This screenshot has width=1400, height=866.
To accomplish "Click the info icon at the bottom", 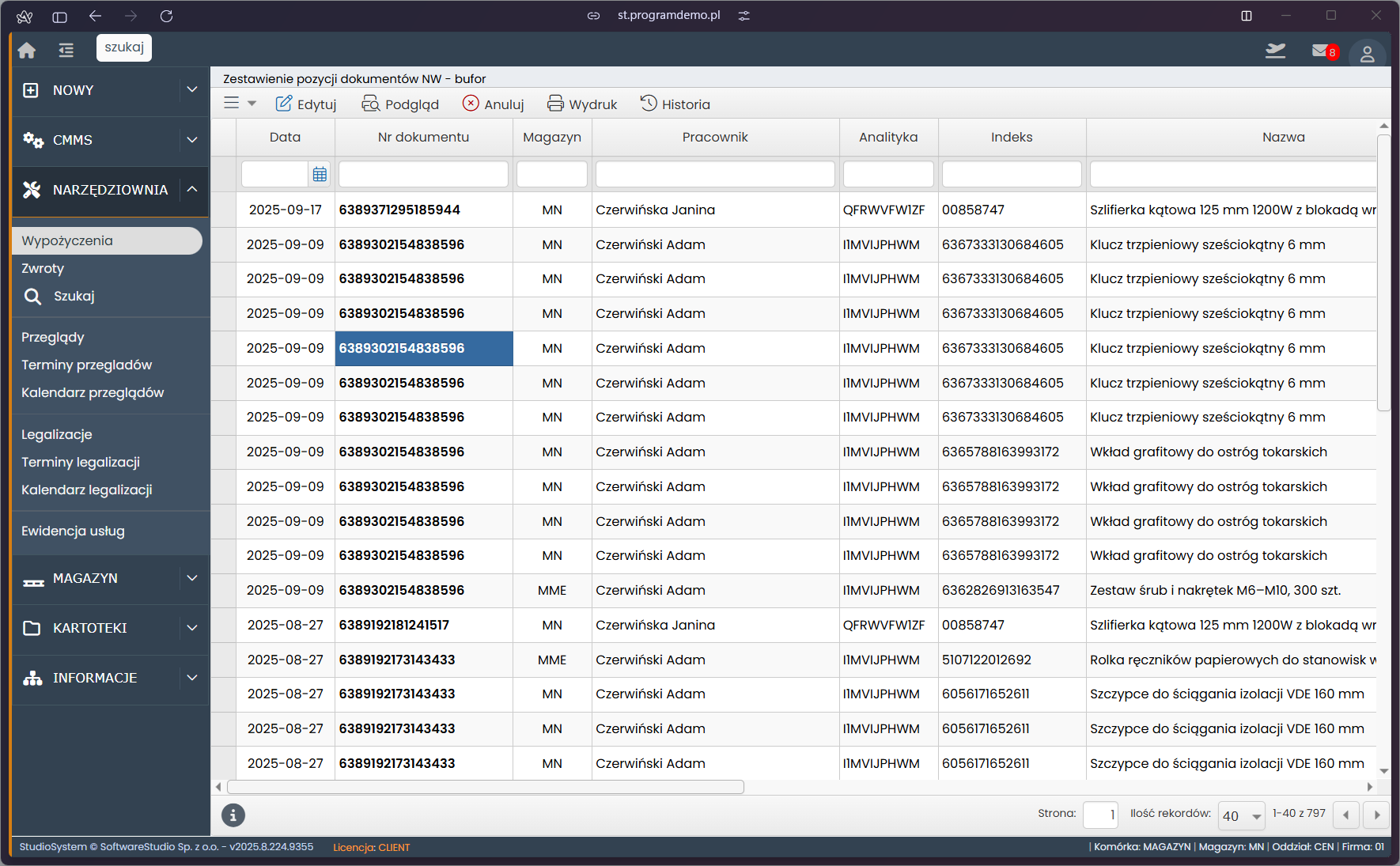I will 233,815.
